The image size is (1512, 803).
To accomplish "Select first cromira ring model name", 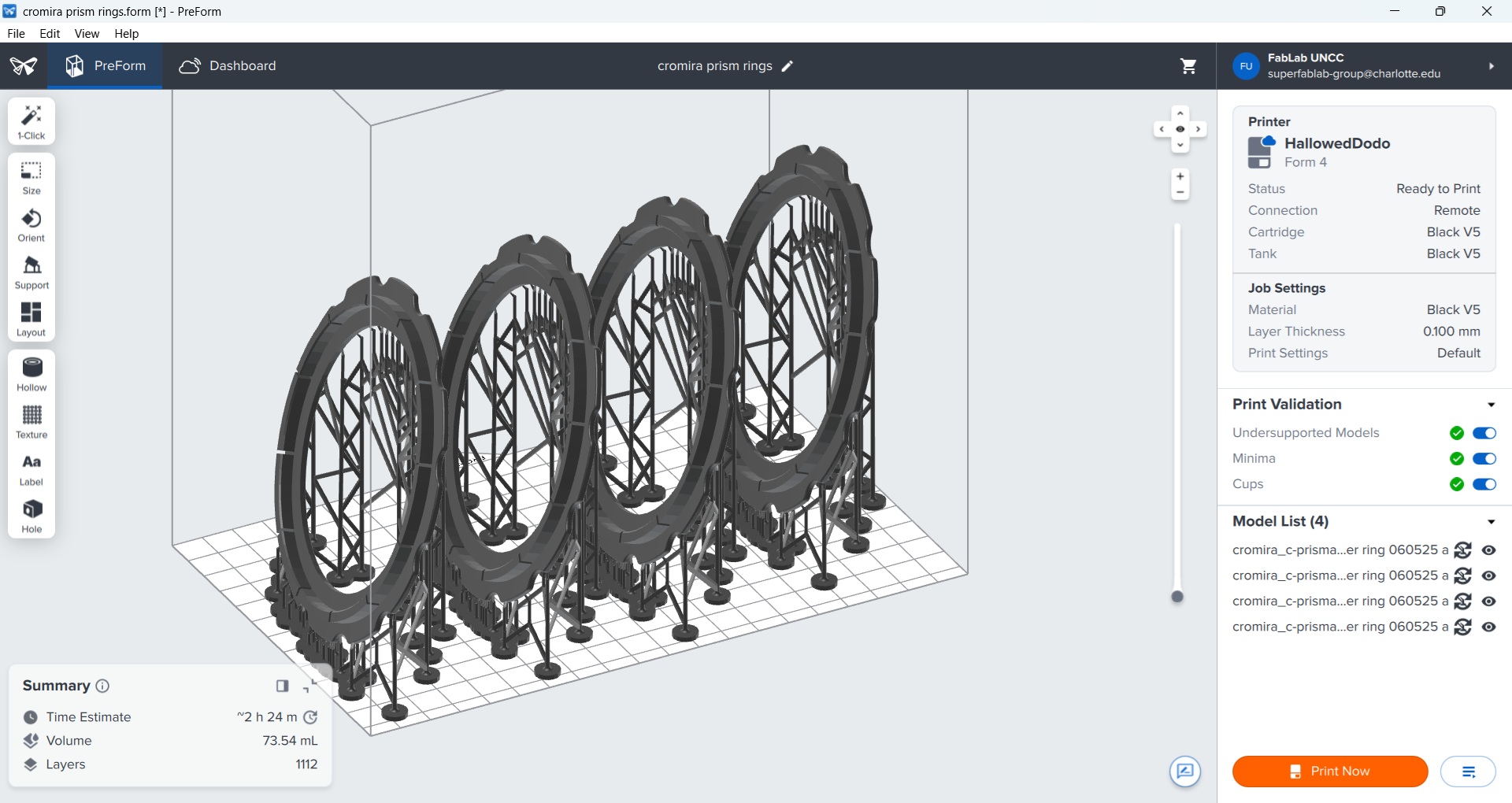I will coord(1340,550).
